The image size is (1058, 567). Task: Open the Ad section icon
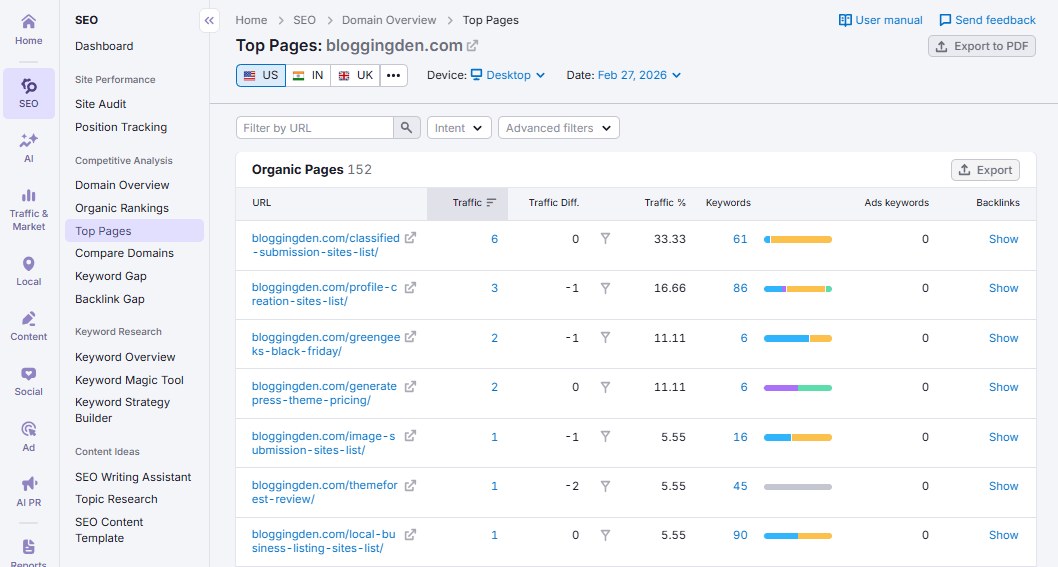pyautogui.click(x=28, y=437)
